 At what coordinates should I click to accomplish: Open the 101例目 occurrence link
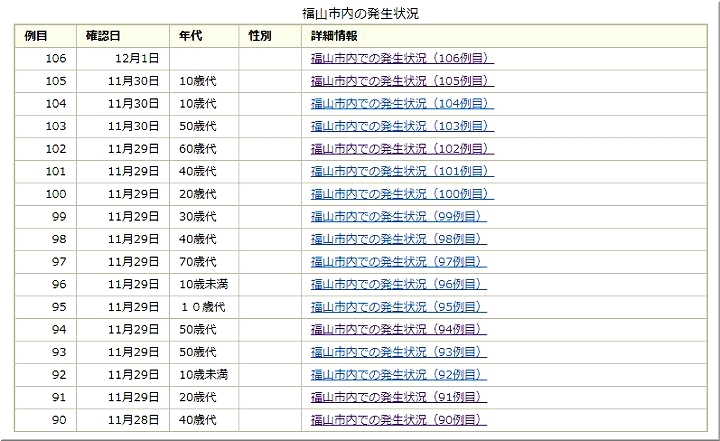(402, 171)
